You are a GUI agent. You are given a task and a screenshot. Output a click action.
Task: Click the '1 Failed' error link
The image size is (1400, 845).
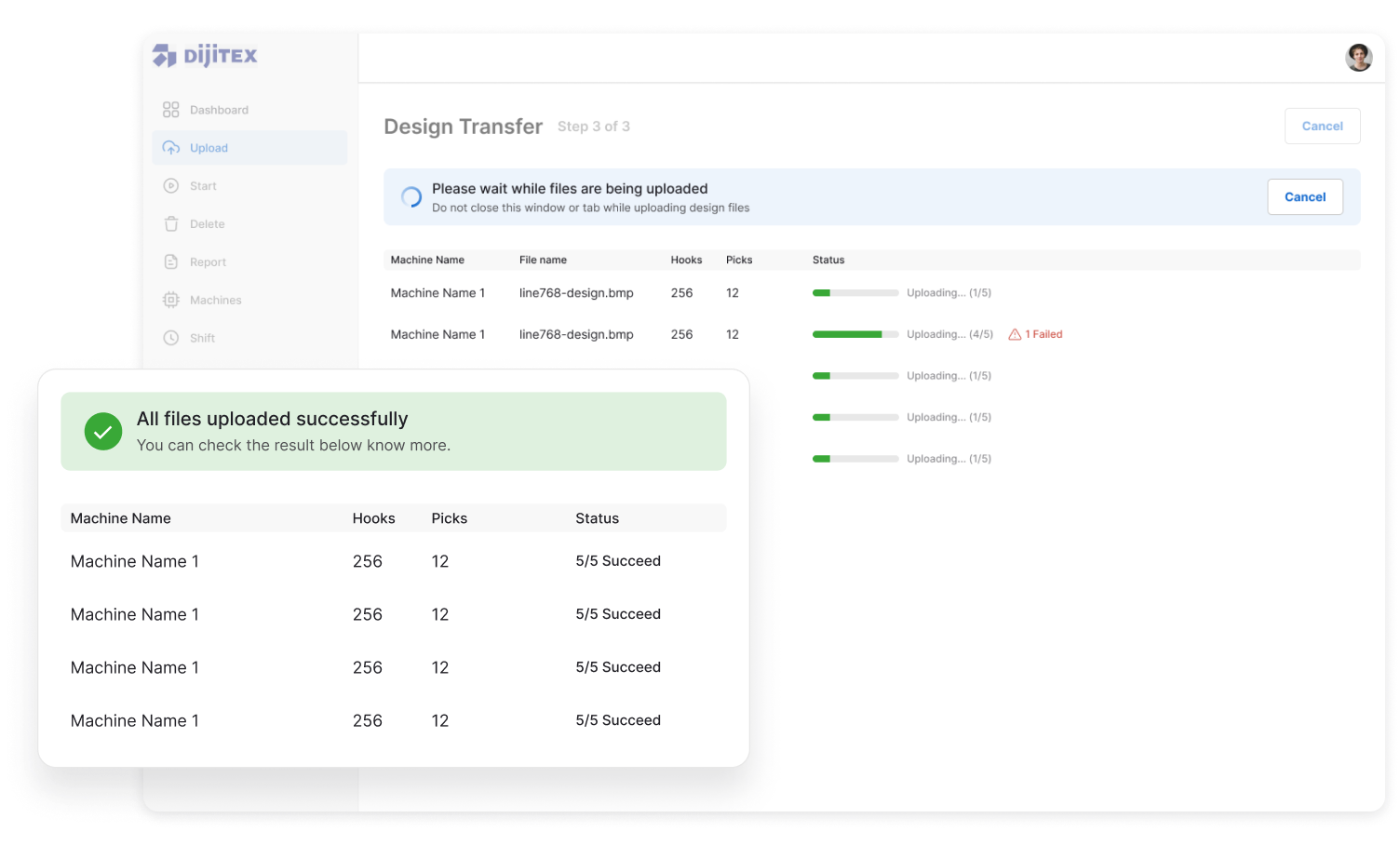(1043, 335)
